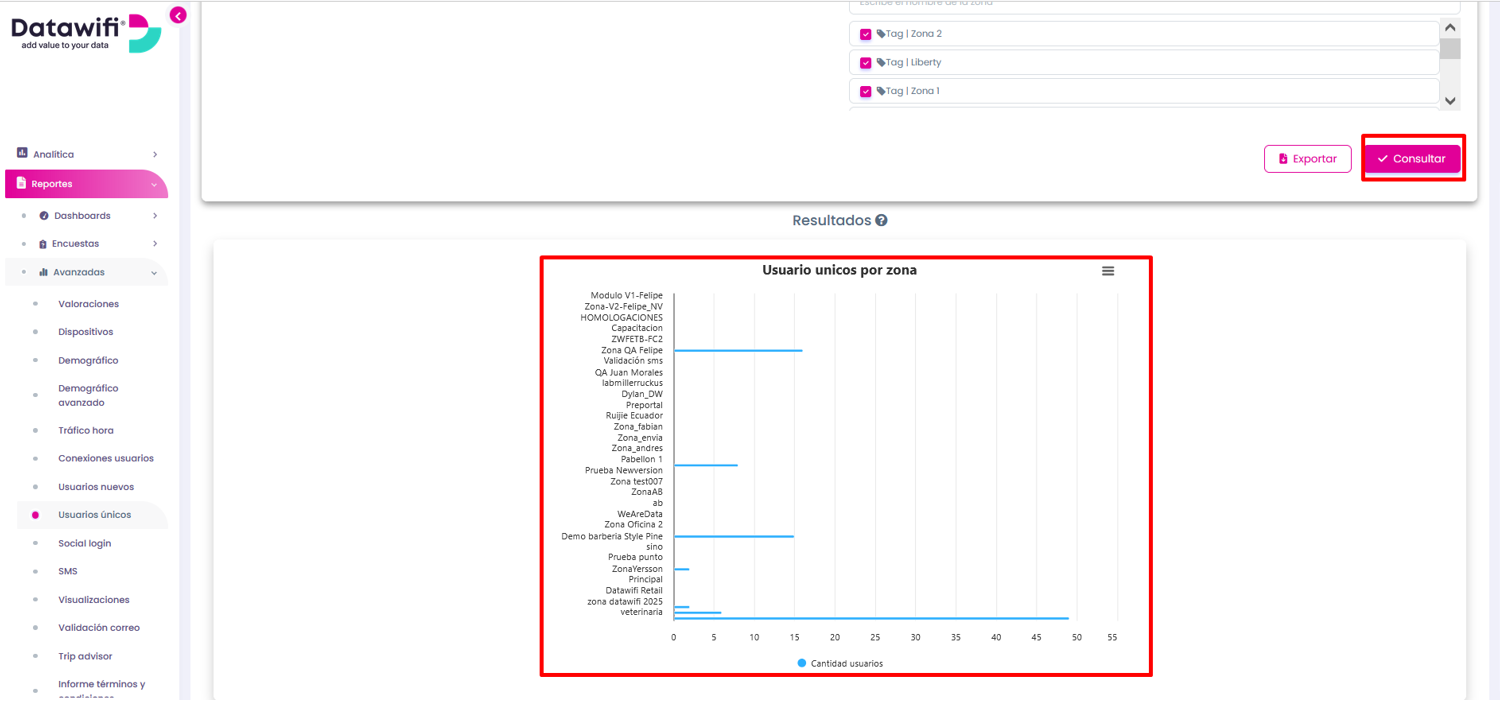Click the Resultados help question mark icon
Image resolution: width=1500 pixels, height=702 pixels.
click(x=881, y=220)
